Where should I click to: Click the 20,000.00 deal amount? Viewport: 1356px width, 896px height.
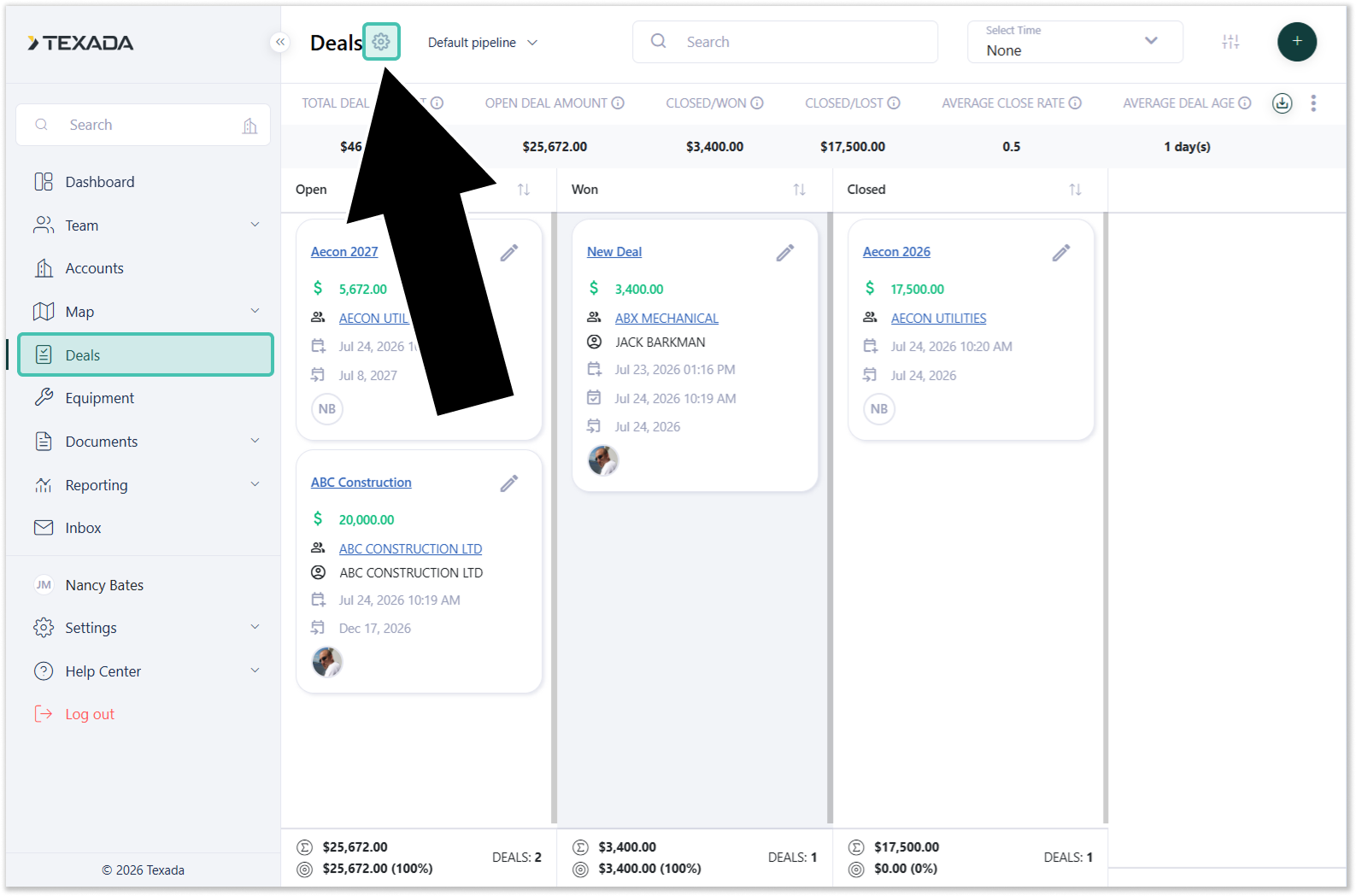click(x=367, y=520)
